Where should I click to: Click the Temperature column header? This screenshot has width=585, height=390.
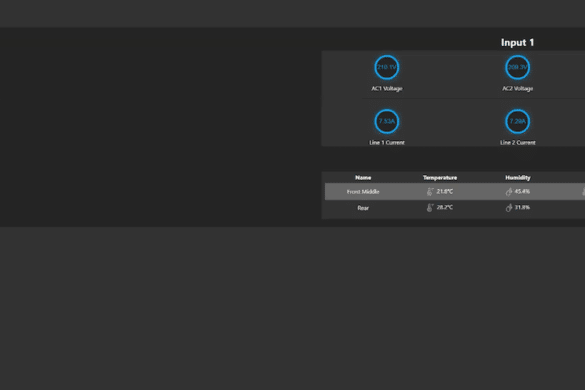(440, 178)
